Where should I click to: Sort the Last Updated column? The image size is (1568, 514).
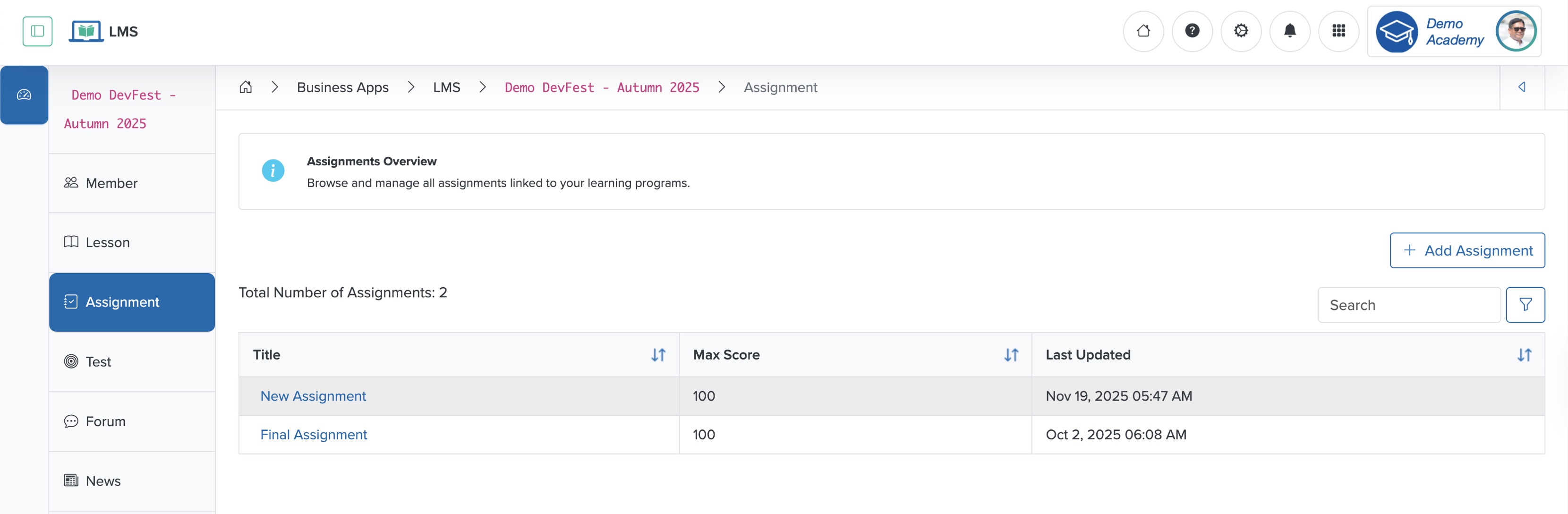click(x=1525, y=355)
